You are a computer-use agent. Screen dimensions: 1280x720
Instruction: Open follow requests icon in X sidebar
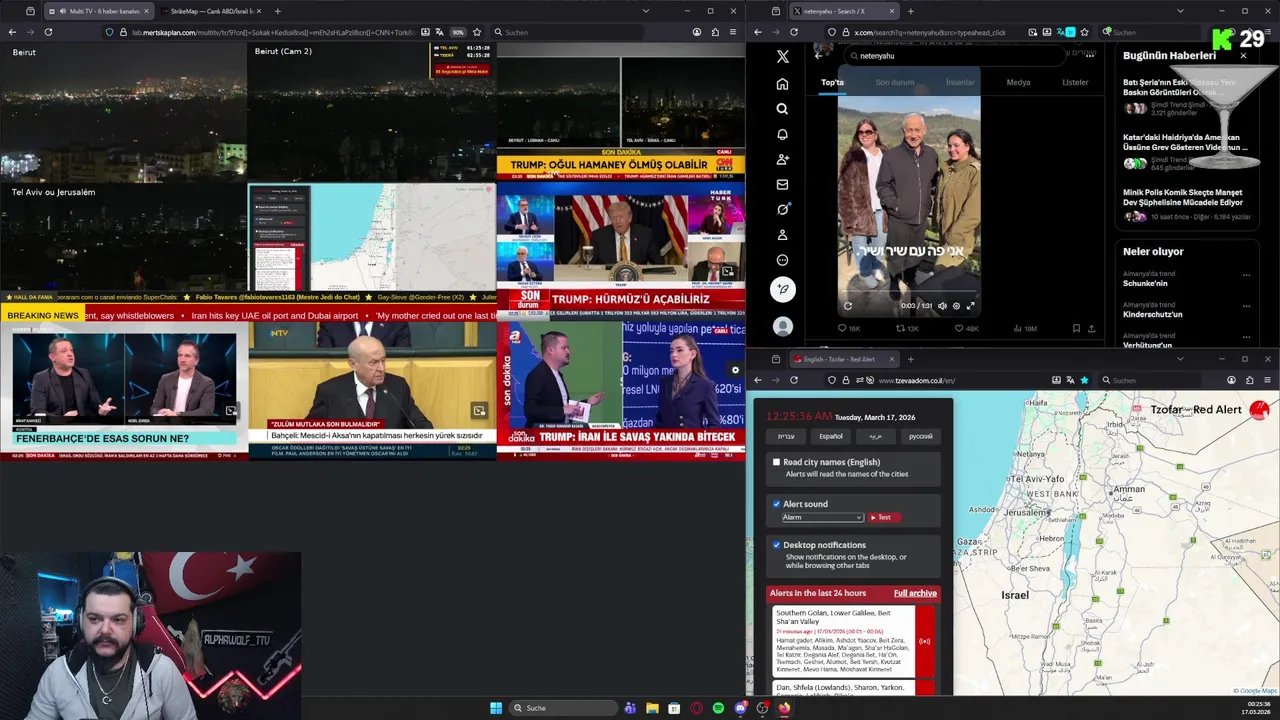(782, 159)
